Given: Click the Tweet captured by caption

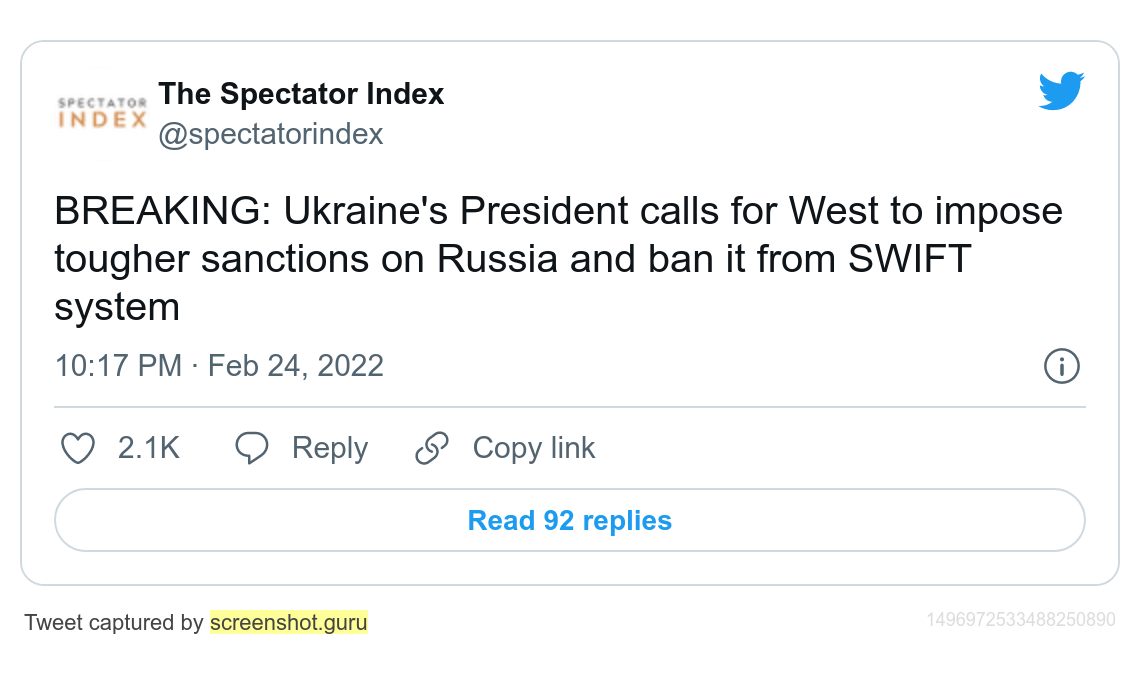Looking at the screenshot, I should tap(114, 623).
